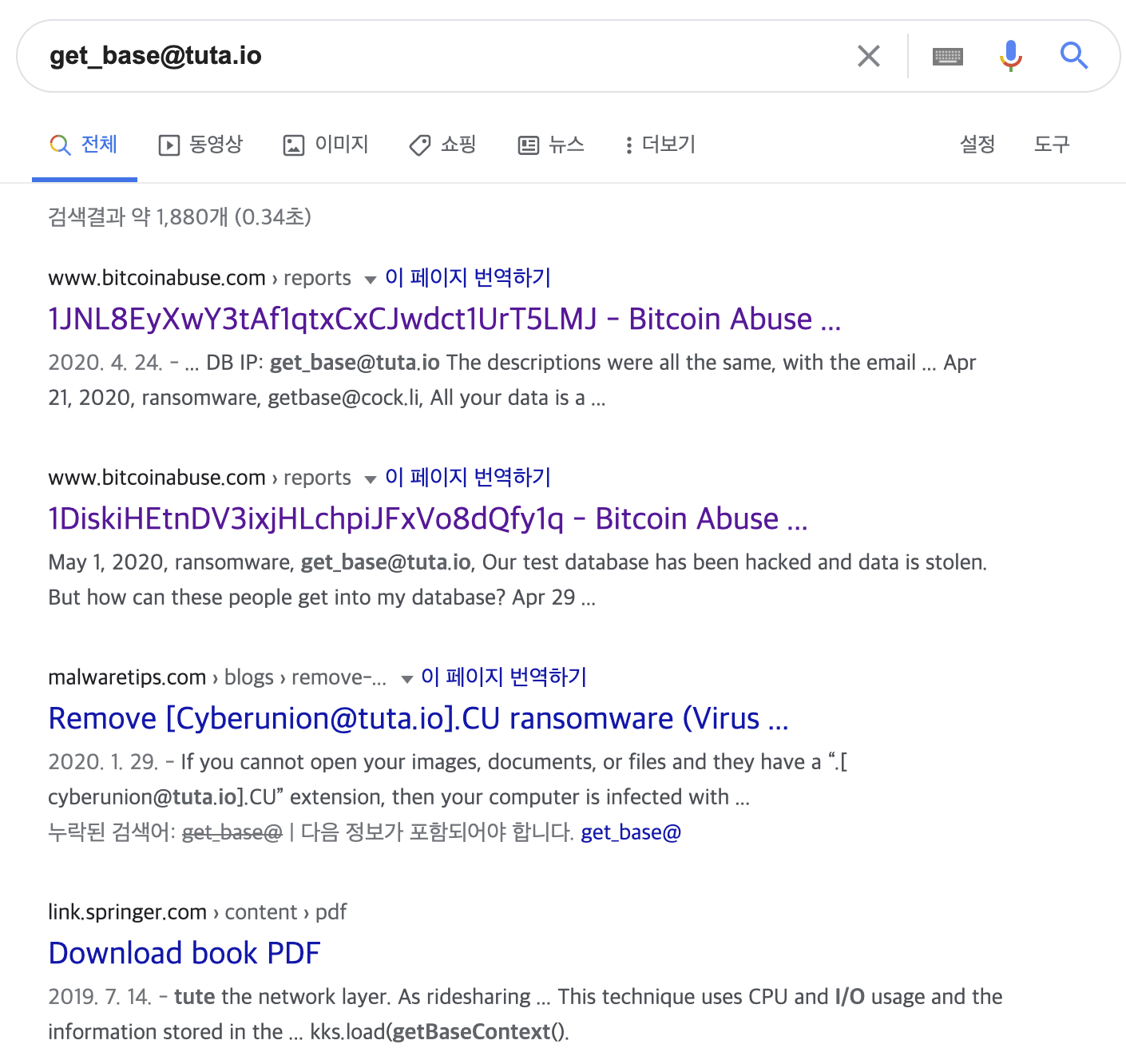This screenshot has height=1064, width=1126.
Task: Open the 더보기 more menu
Action: 660,145
